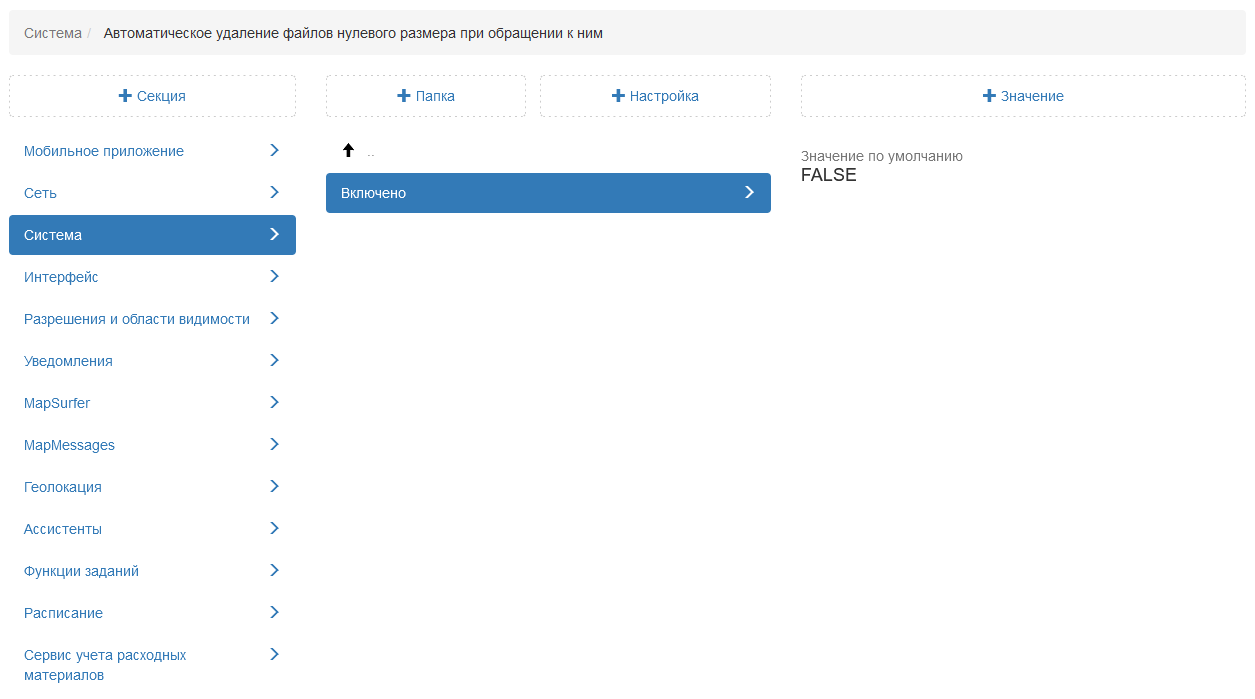Click the Расписание chevron arrow
Screen dimensions: 1255x699
coord(275,612)
